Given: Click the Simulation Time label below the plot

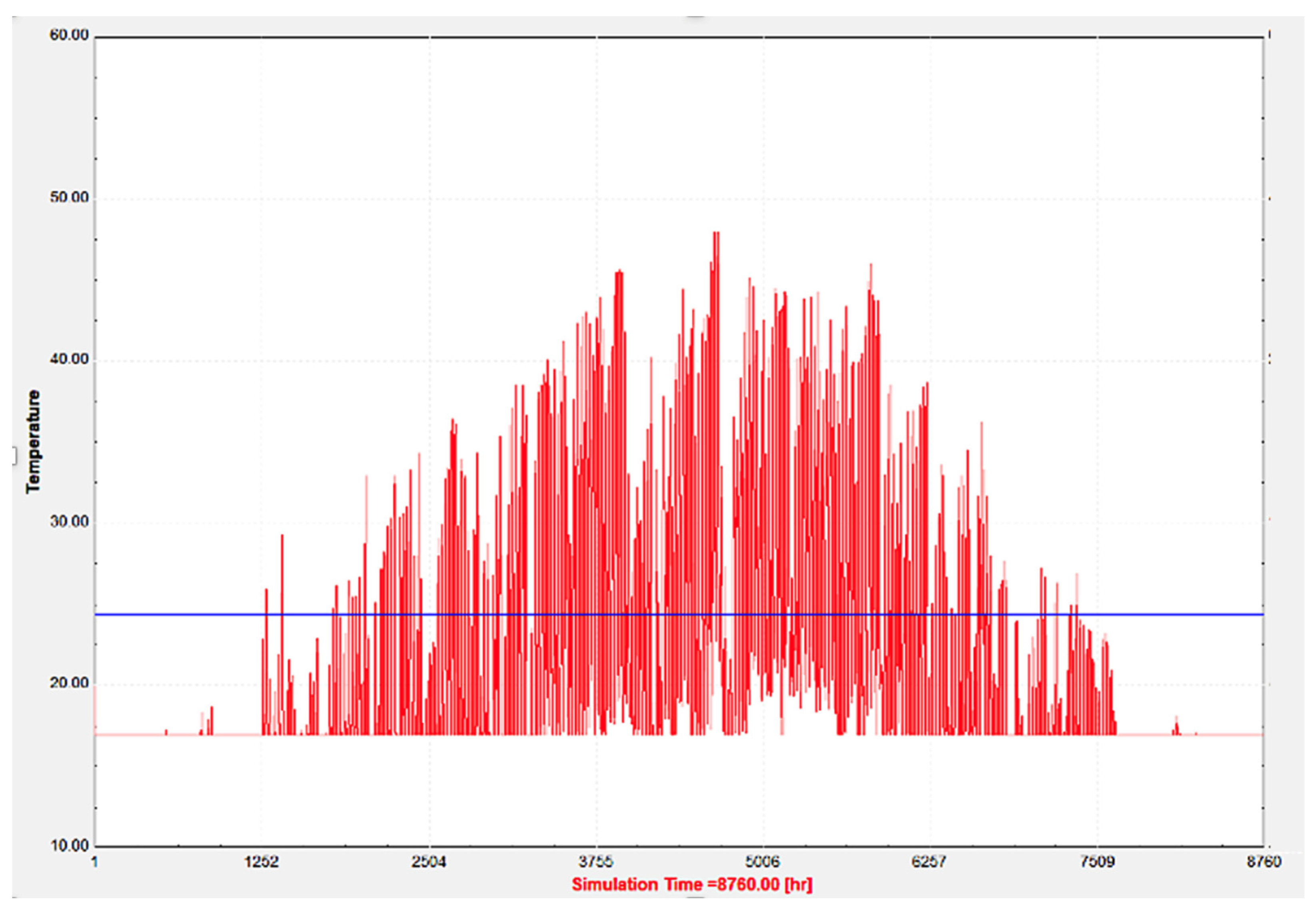Looking at the screenshot, I should pyautogui.click(x=691, y=884).
